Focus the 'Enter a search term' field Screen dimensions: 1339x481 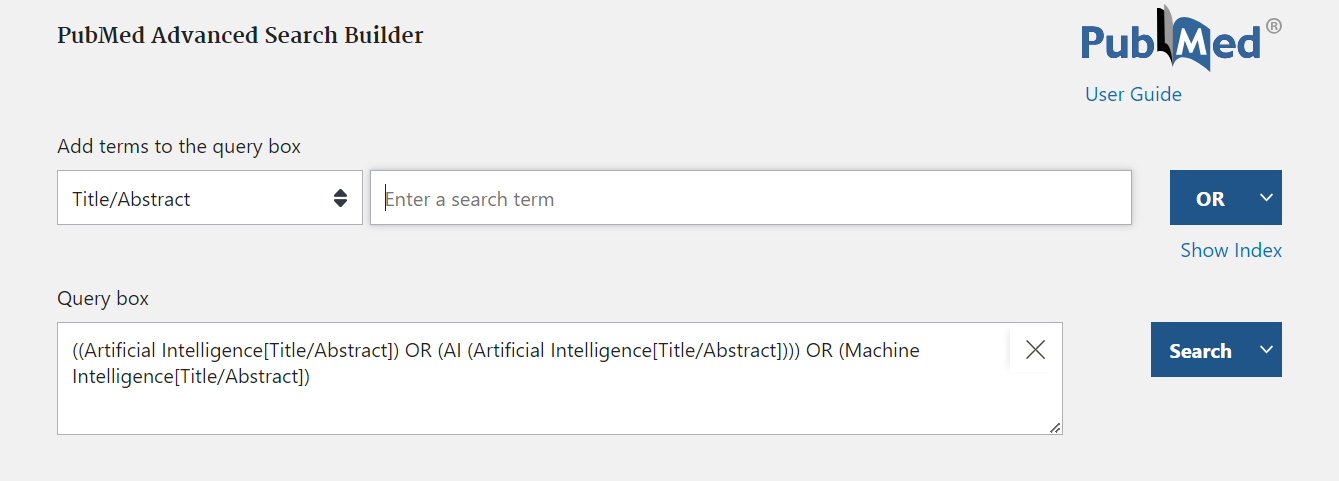[750, 198]
